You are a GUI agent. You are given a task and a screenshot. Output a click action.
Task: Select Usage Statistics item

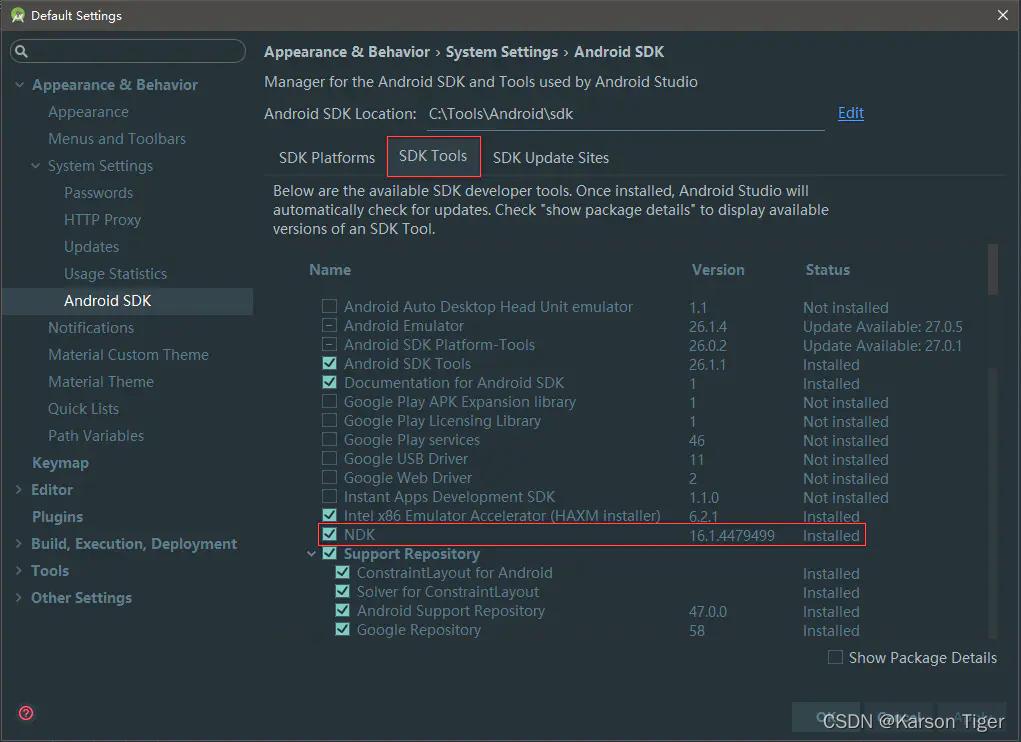[x=115, y=274]
